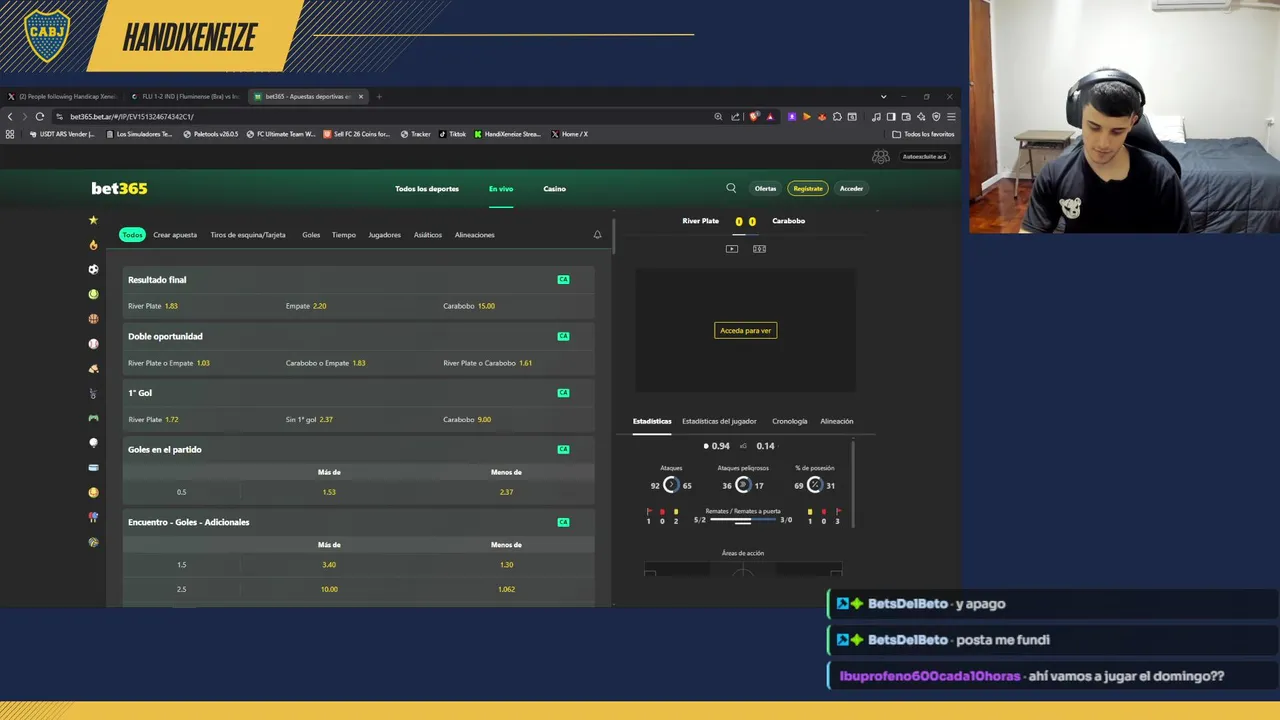
Task: Switch to the Goles market tab
Action: click(311, 235)
